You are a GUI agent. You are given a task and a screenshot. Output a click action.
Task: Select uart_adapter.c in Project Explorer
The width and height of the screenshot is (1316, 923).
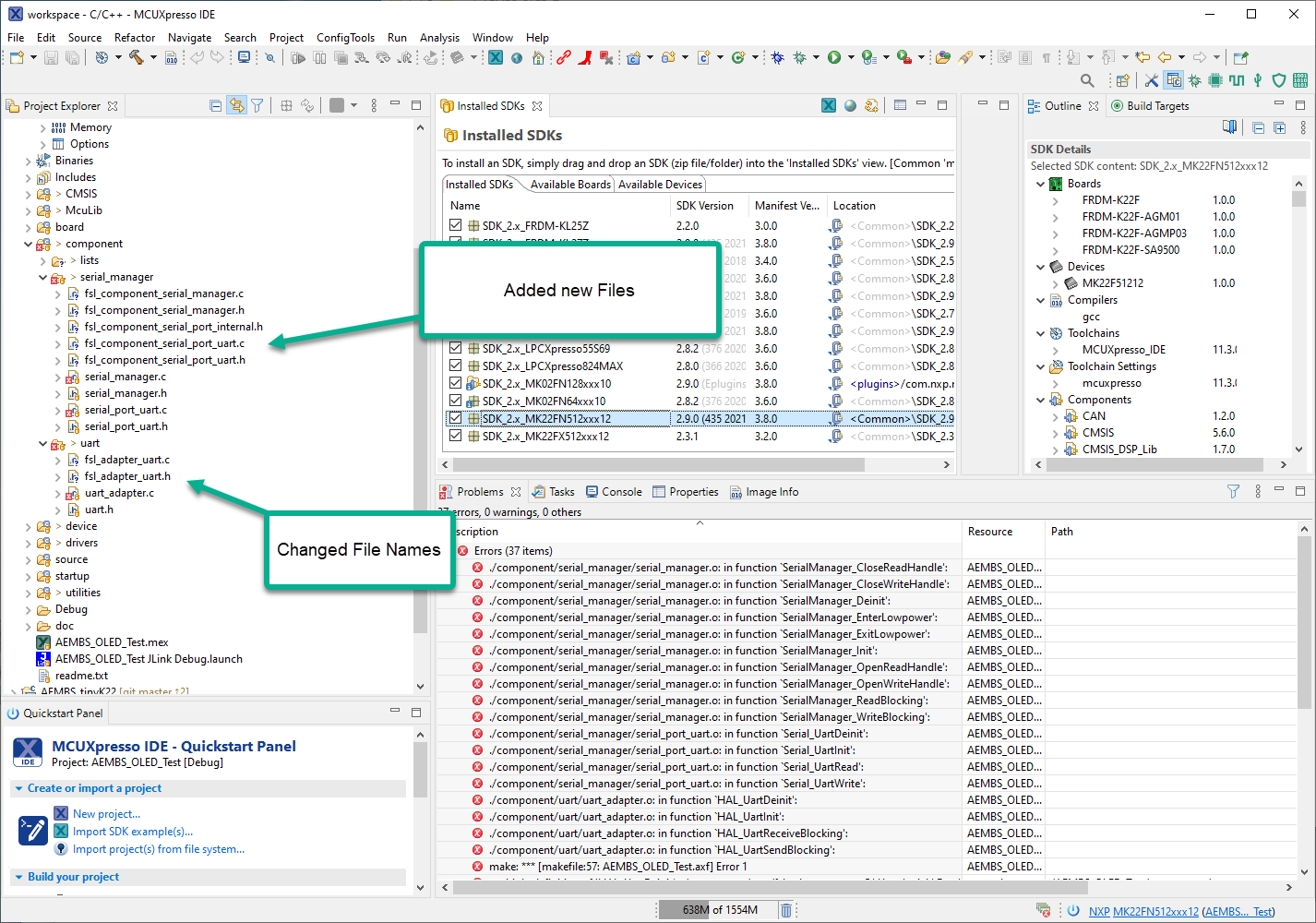pyautogui.click(x=119, y=493)
